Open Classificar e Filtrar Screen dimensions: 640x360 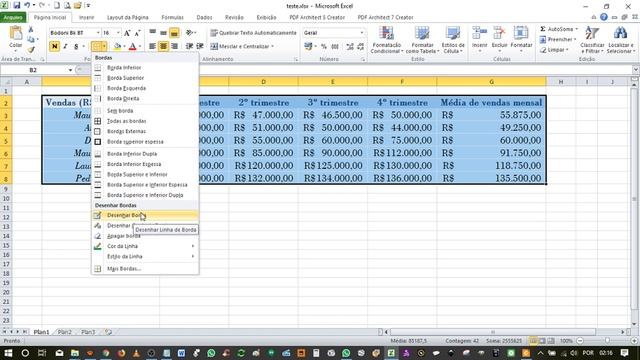pos(592,40)
